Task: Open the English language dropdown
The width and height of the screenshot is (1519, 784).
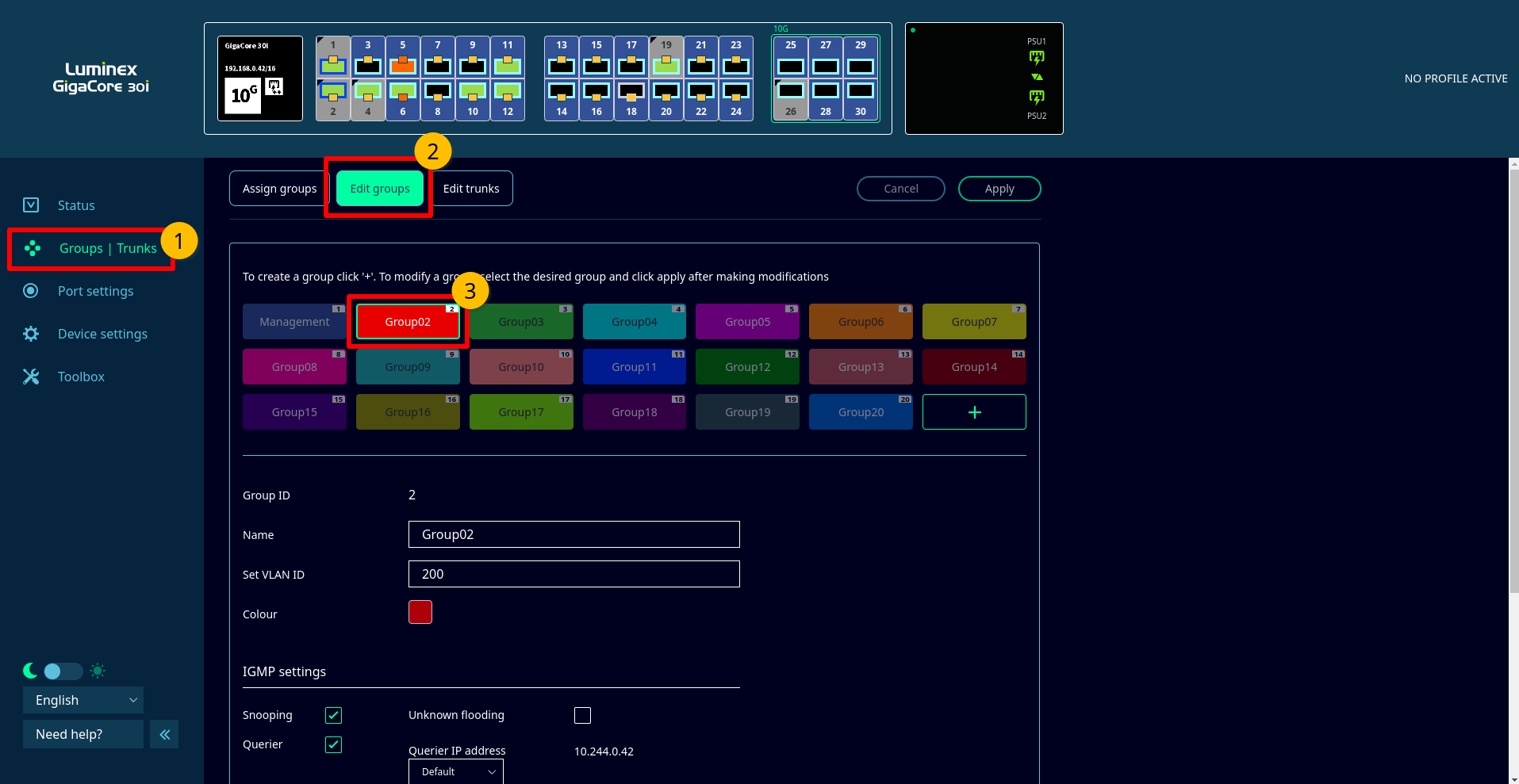Action: (x=83, y=701)
